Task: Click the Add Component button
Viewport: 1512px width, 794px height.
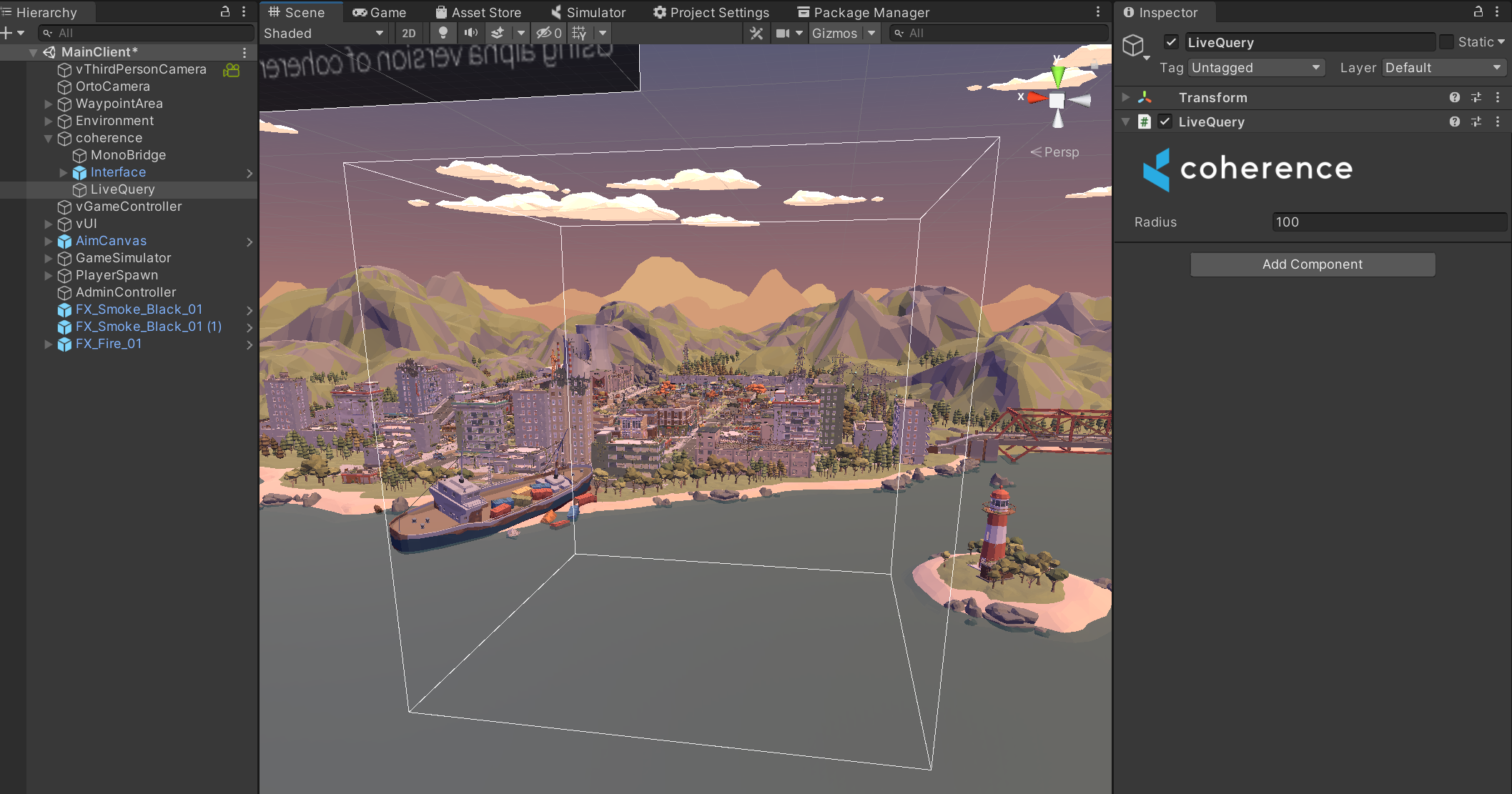Action: 1312,264
